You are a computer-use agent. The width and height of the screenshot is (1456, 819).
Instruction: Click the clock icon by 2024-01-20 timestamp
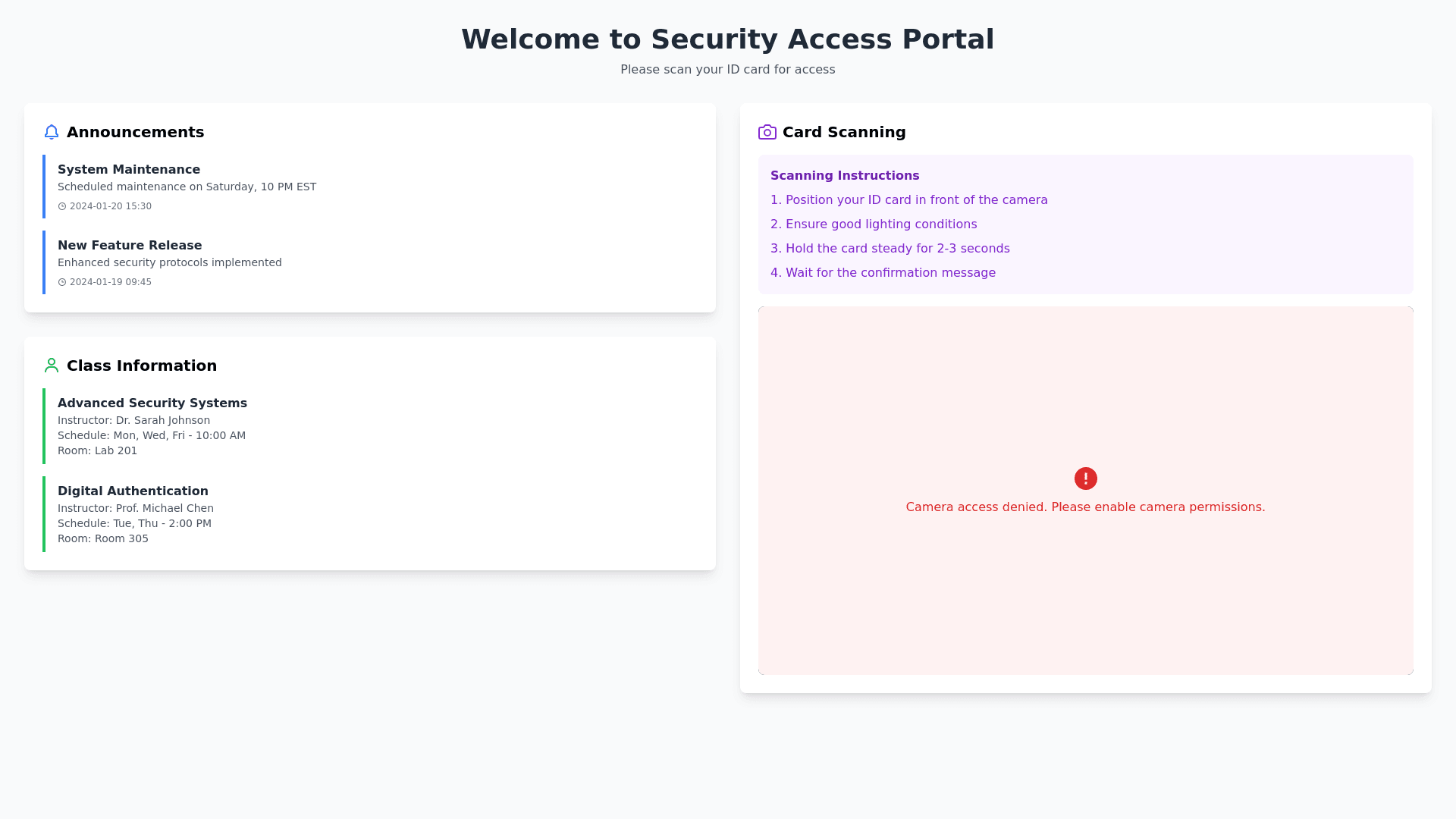point(62,206)
